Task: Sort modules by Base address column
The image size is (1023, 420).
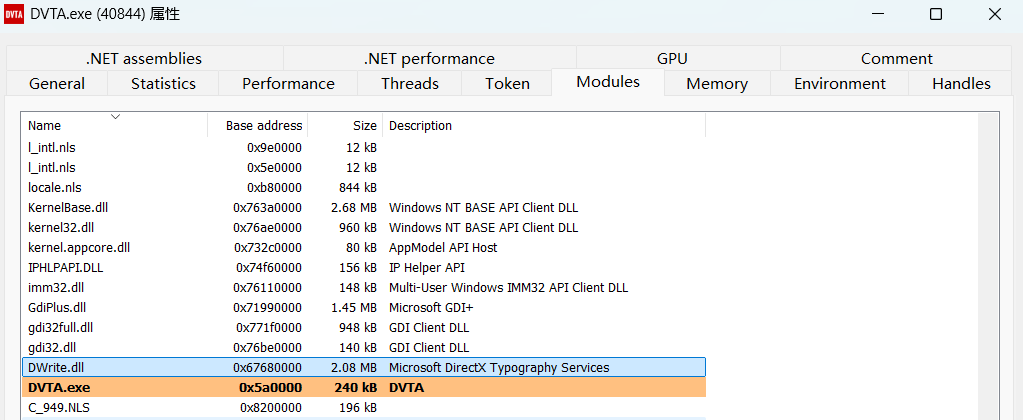Action: 263,126
